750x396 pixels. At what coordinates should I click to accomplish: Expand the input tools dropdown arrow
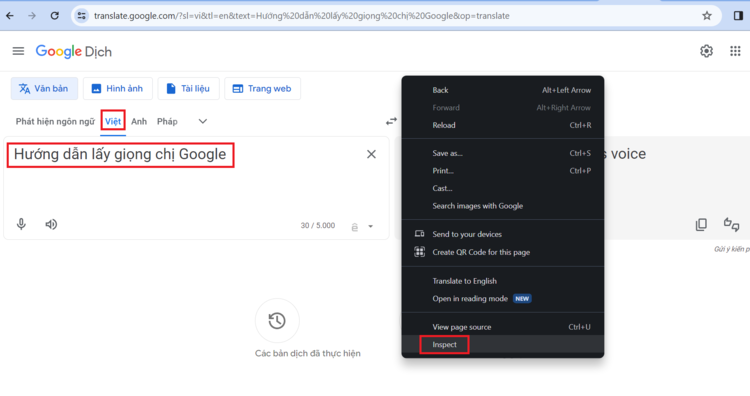[370, 226]
